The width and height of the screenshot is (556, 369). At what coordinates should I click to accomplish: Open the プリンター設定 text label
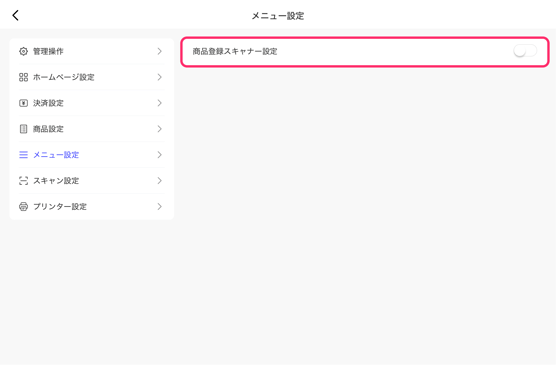(x=60, y=207)
